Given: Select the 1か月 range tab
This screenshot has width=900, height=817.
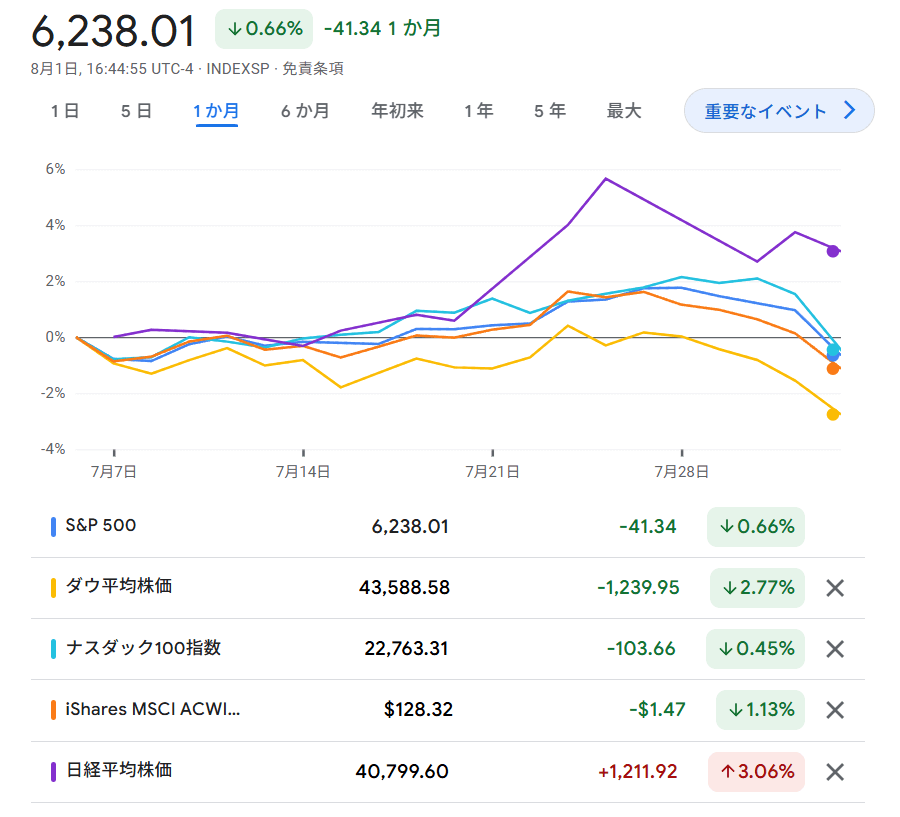Looking at the screenshot, I should pyautogui.click(x=216, y=111).
